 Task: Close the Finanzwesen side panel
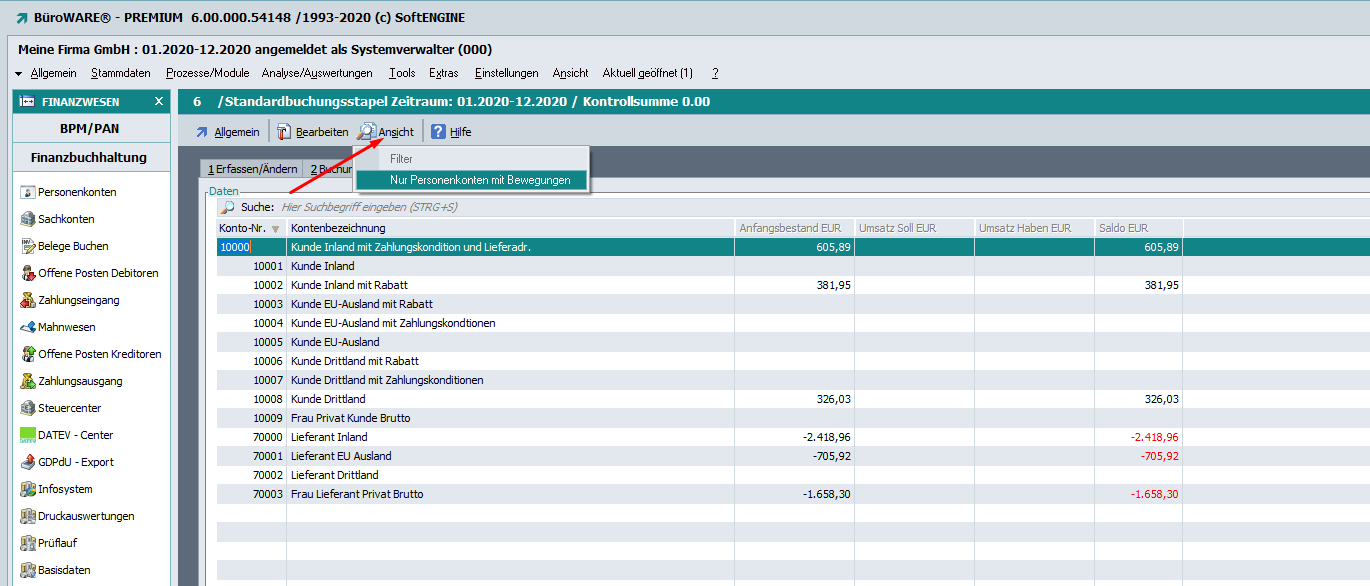tap(158, 102)
